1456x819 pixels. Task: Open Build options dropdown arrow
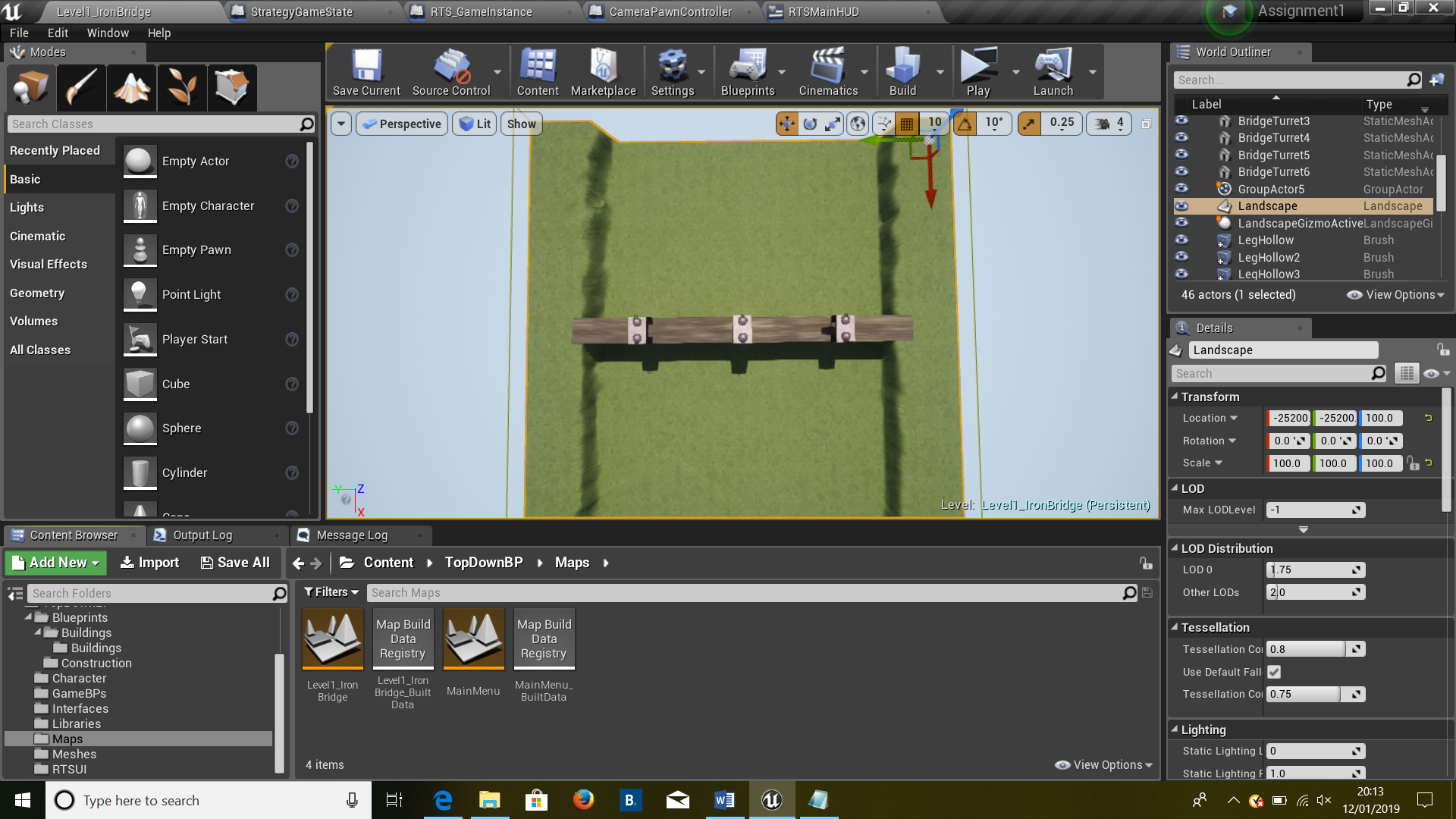pos(940,72)
